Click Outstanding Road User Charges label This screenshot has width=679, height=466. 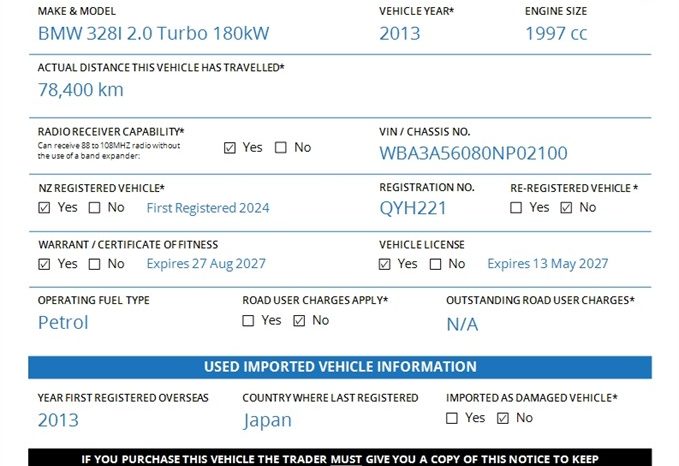540,300
